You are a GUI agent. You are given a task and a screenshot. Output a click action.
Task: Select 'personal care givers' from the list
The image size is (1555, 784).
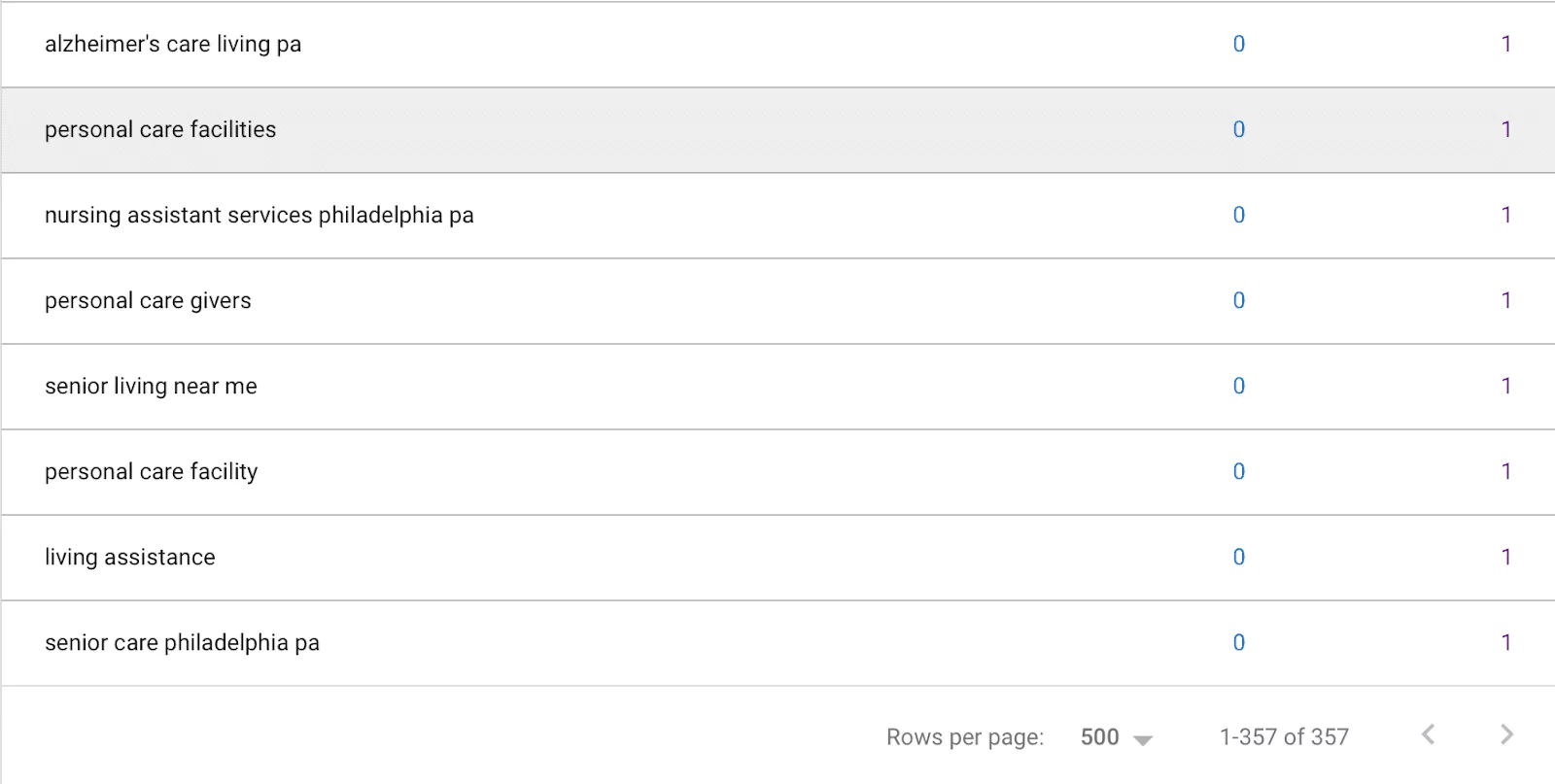[x=148, y=300]
